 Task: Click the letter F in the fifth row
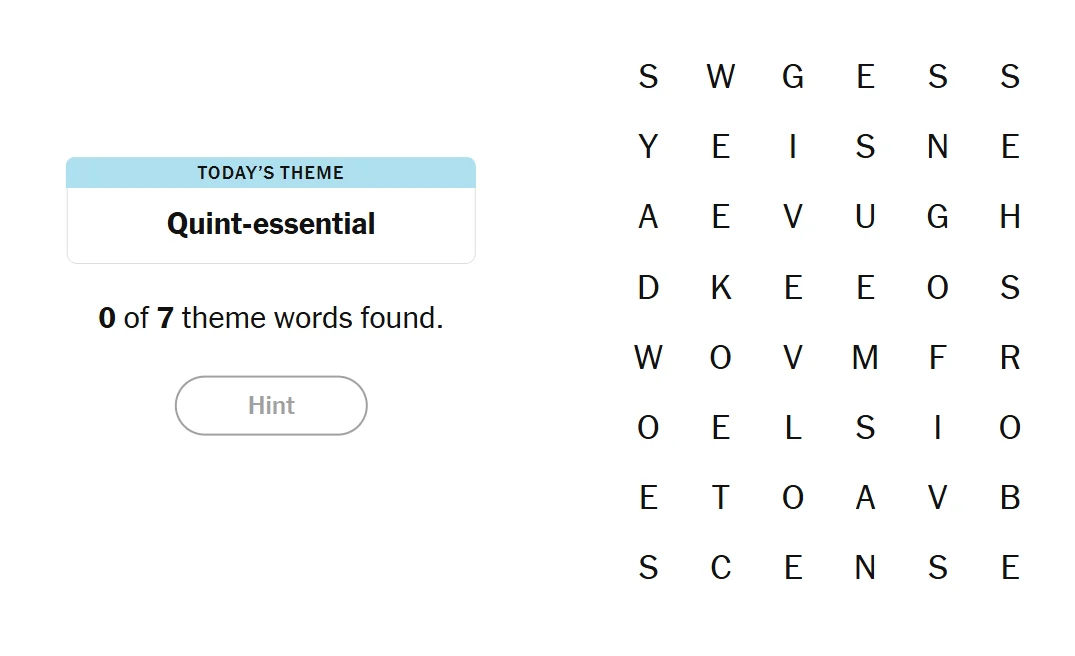click(938, 357)
